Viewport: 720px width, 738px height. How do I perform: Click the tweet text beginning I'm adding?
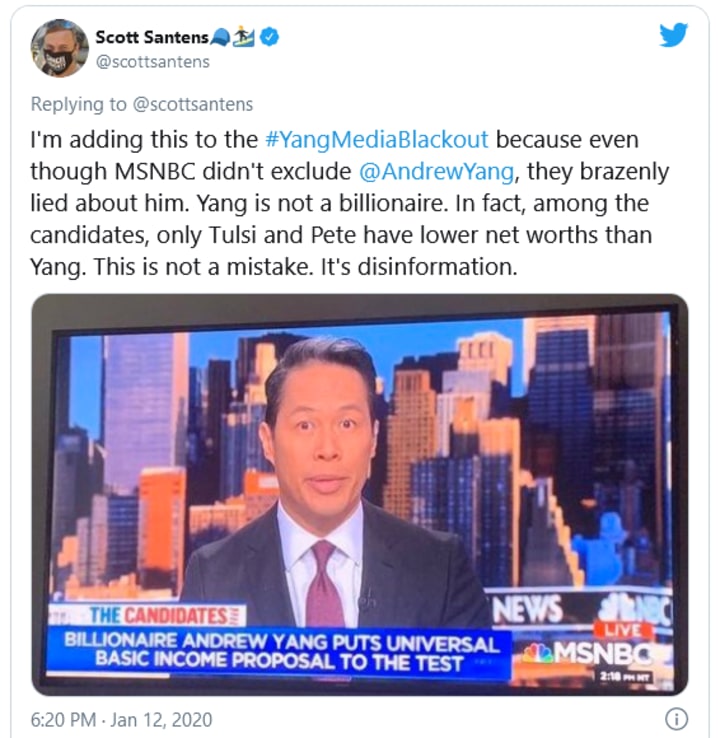349,203
